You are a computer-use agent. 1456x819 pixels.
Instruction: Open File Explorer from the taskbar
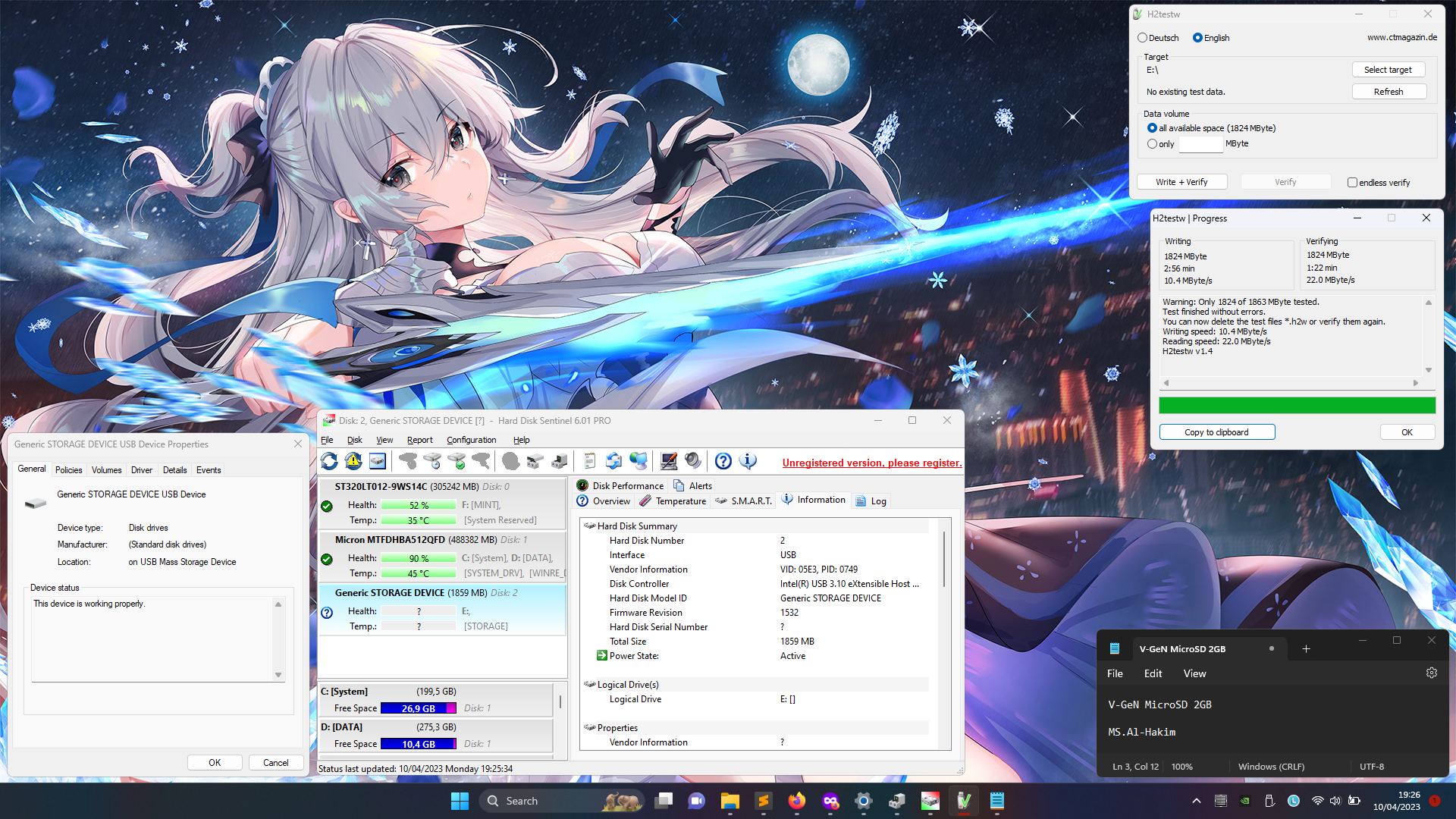[730, 801]
